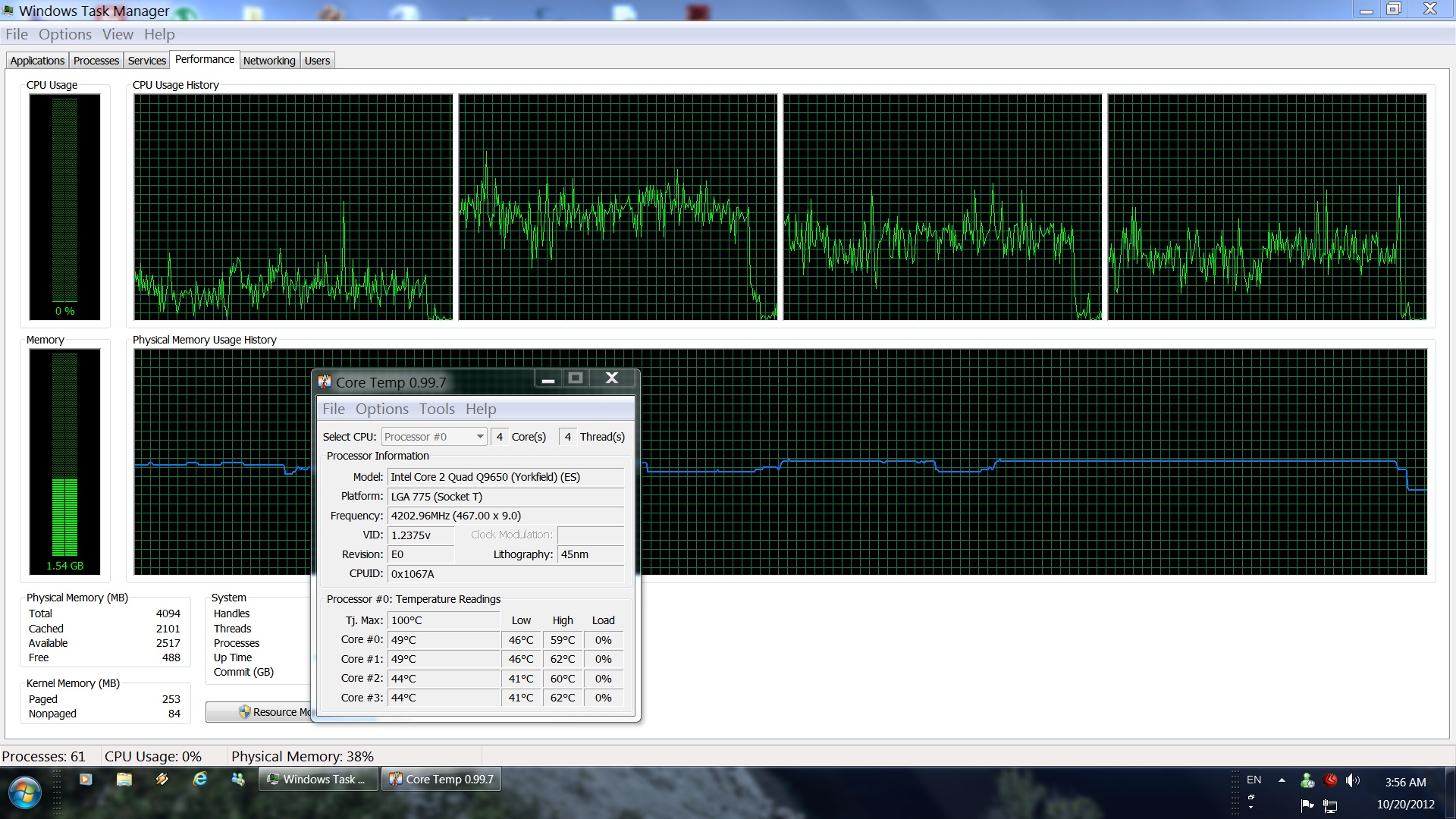This screenshot has height=819, width=1456.
Task: Open Action Center flag tray icon
Action: click(x=1307, y=805)
